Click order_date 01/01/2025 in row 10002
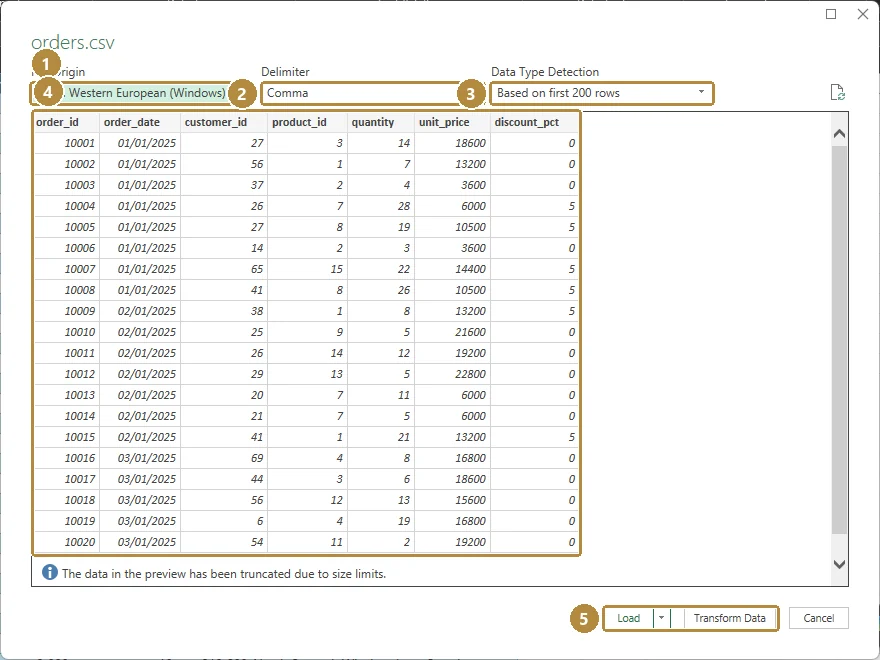 (x=140, y=164)
